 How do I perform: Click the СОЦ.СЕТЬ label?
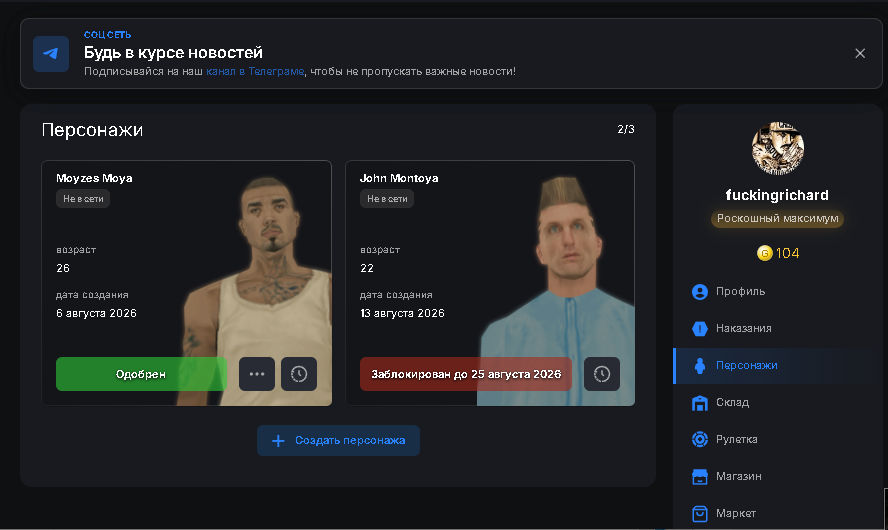108,35
